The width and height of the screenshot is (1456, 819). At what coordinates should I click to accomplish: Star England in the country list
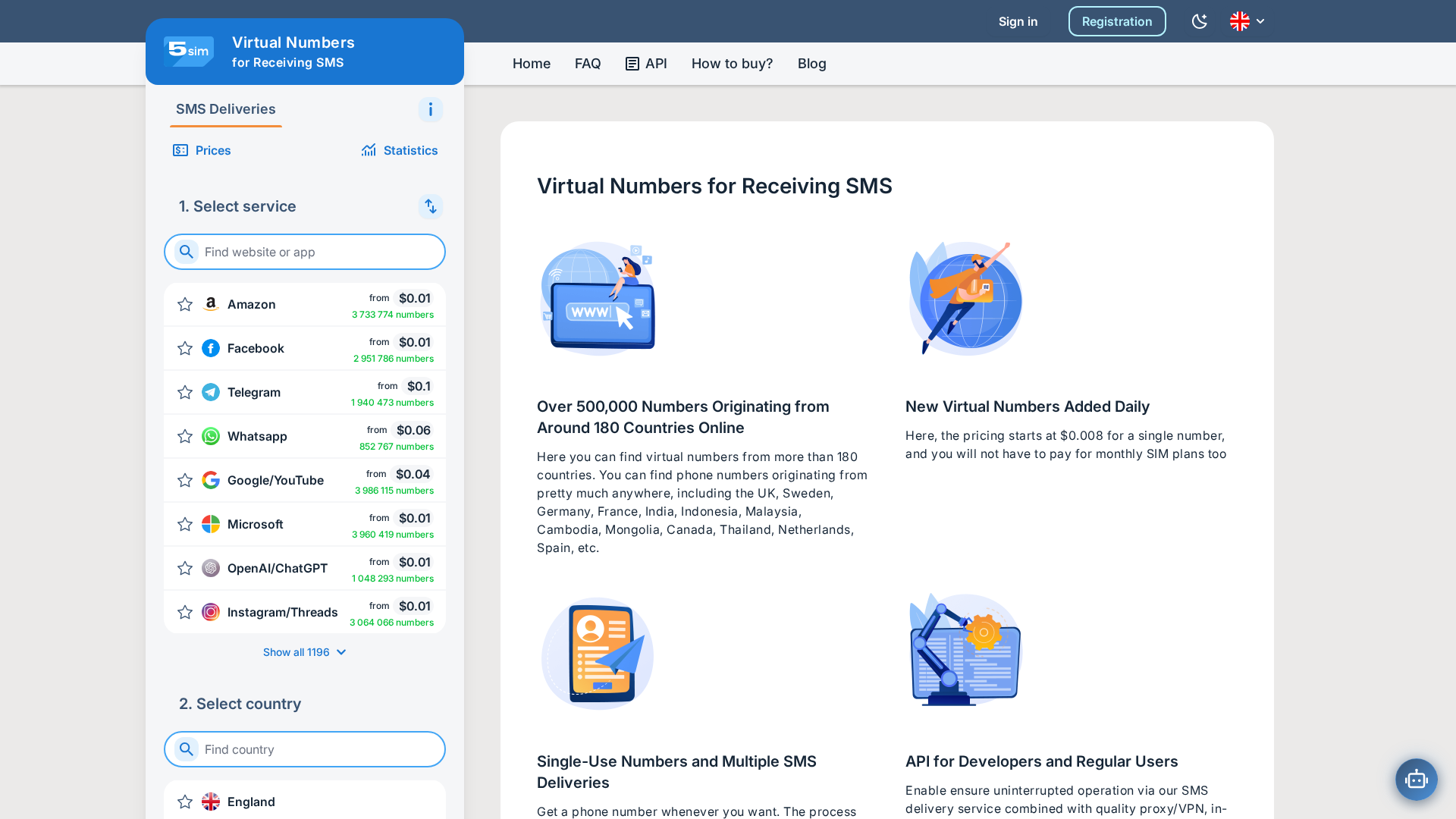click(185, 802)
